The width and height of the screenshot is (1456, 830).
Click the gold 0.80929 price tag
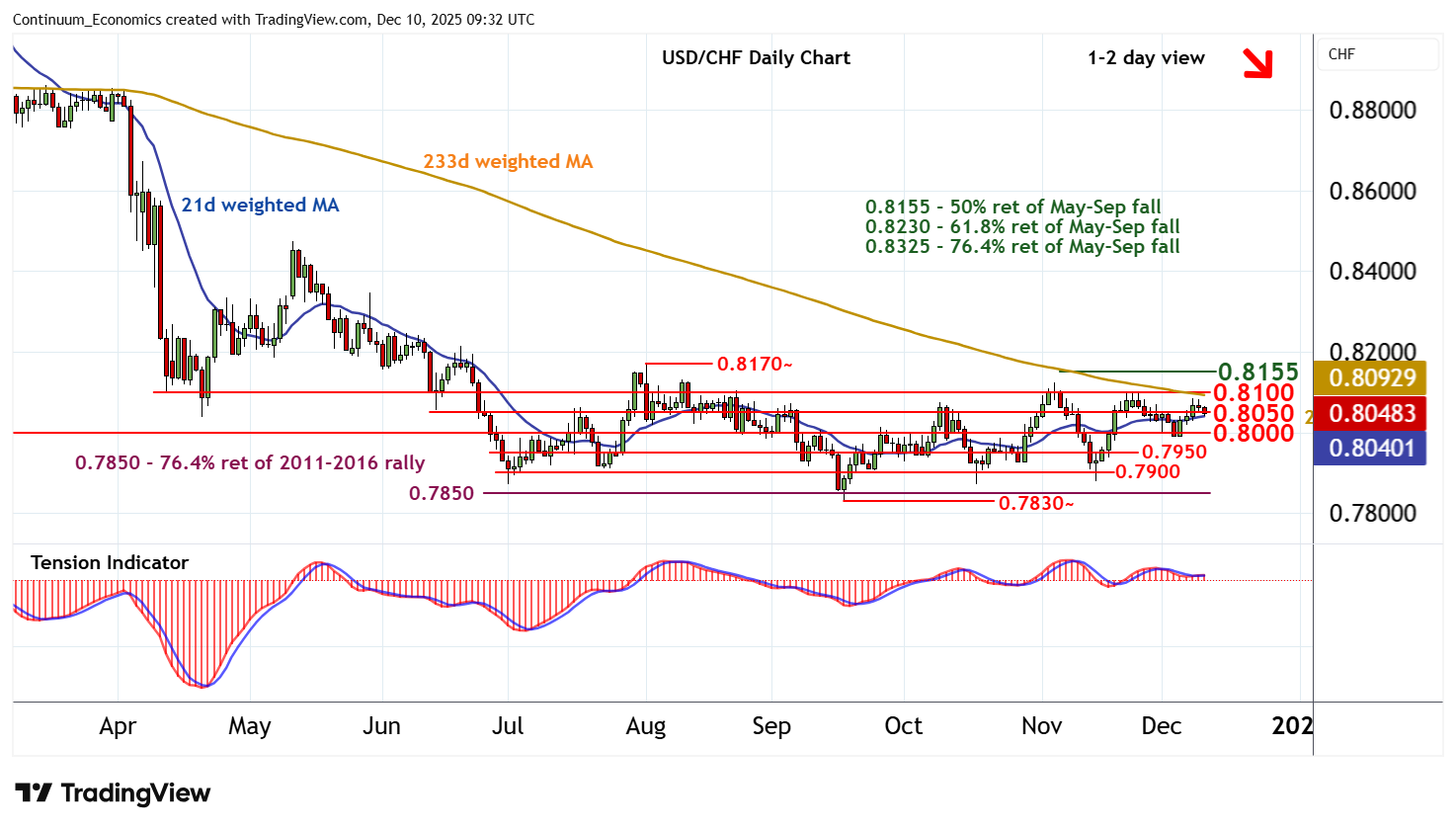tap(1371, 377)
